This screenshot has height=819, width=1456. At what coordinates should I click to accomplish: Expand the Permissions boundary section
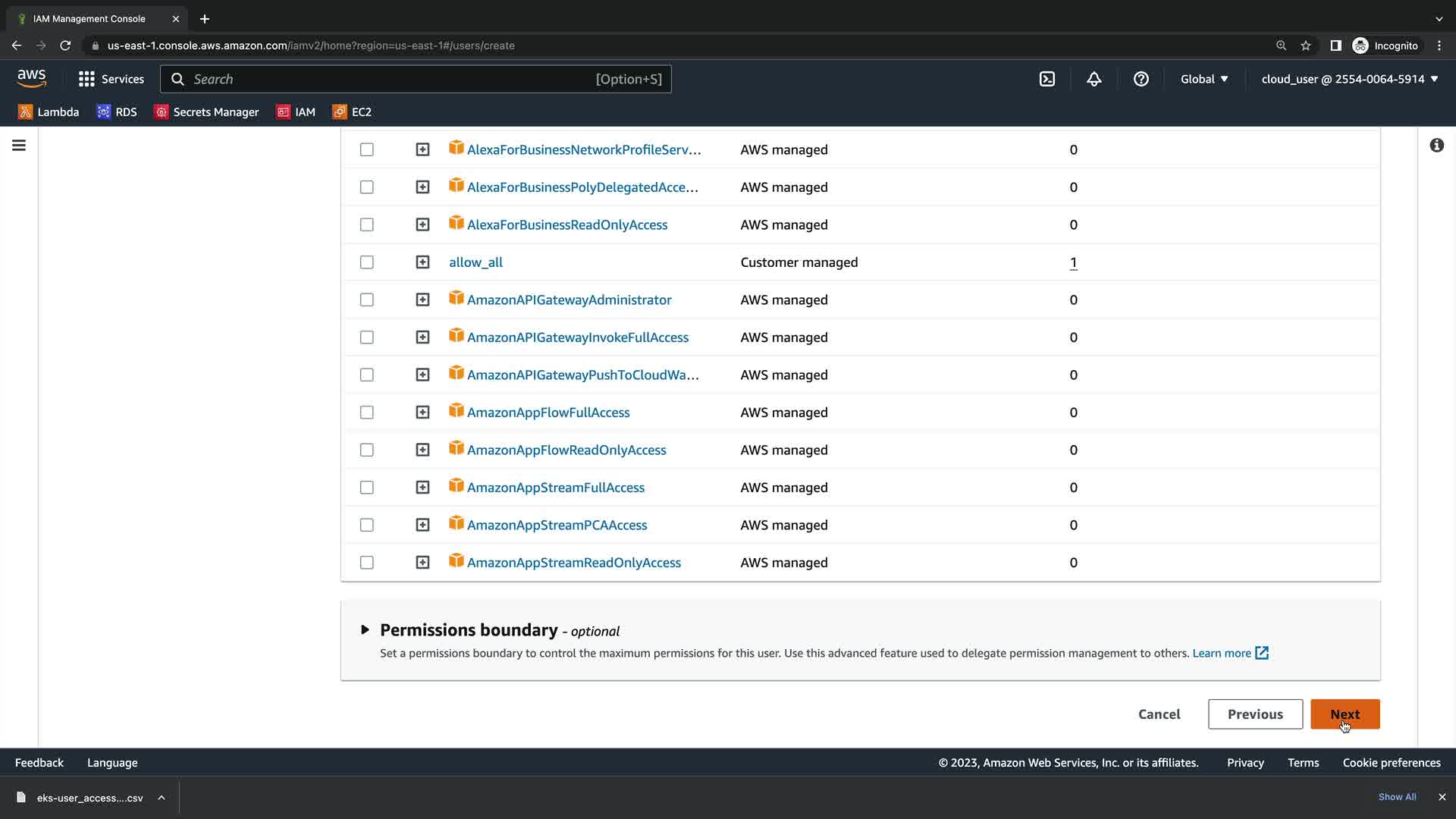pos(365,629)
